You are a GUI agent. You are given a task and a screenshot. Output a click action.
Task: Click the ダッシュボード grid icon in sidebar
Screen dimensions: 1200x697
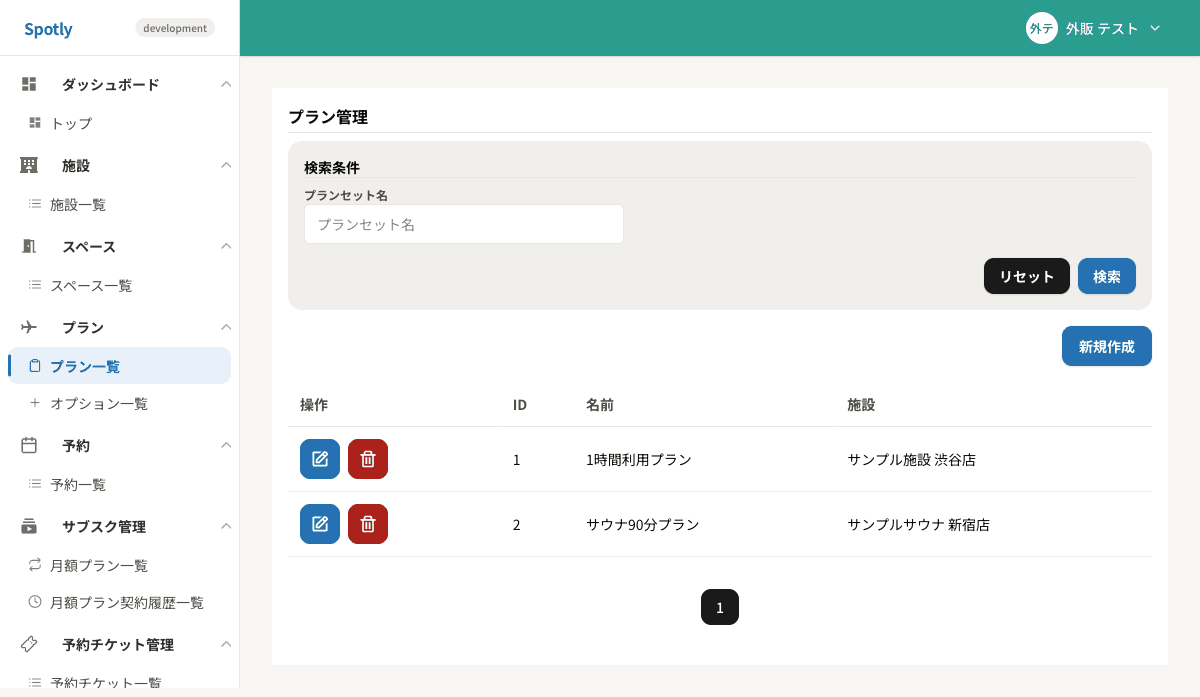pyautogui.click(x=29, y=84)
